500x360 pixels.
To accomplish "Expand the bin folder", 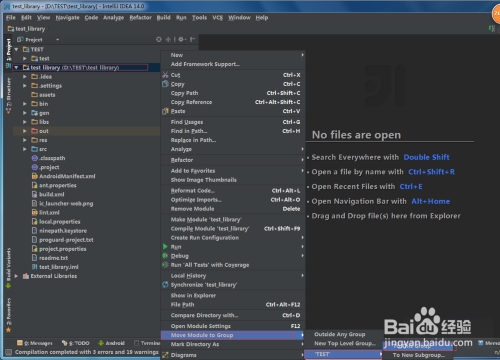I will [x=25, y=104].
